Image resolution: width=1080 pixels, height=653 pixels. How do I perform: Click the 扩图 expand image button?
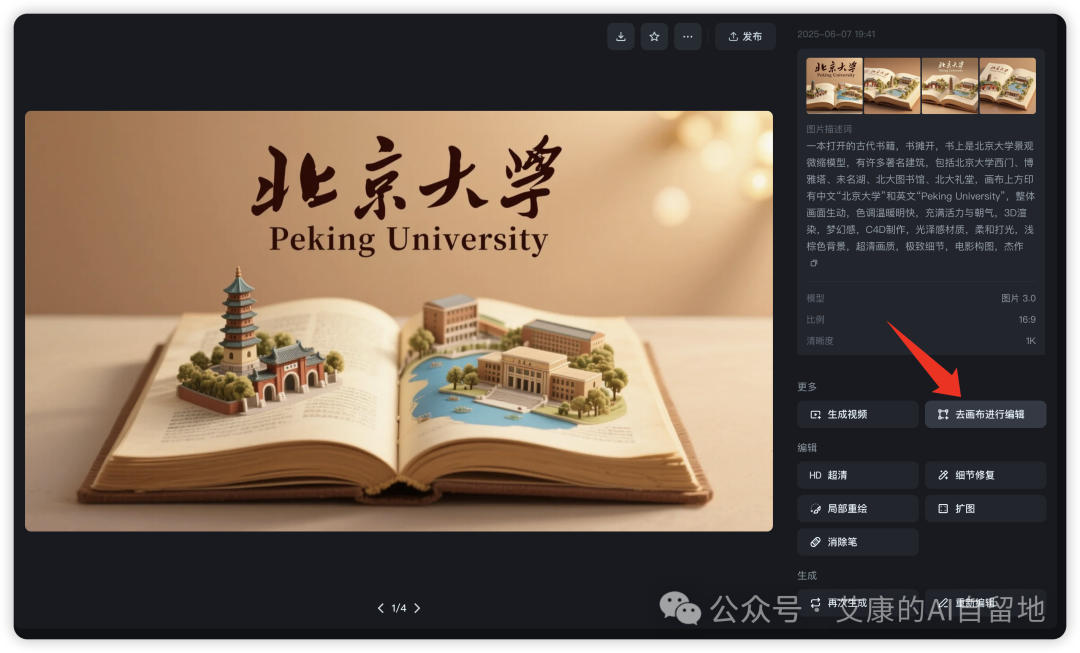point(986,508)
